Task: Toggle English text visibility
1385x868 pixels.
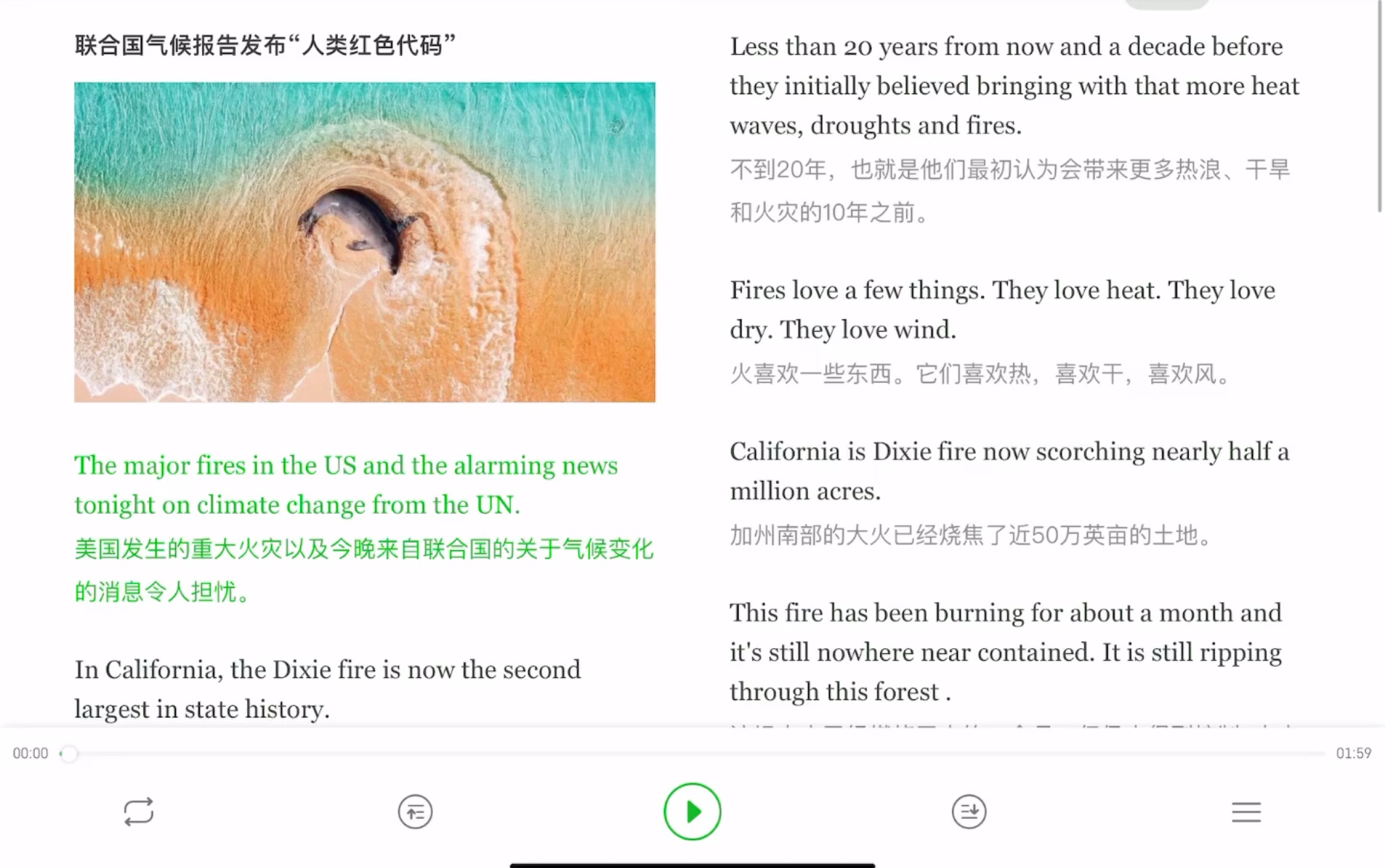Action: coord(416,812)
